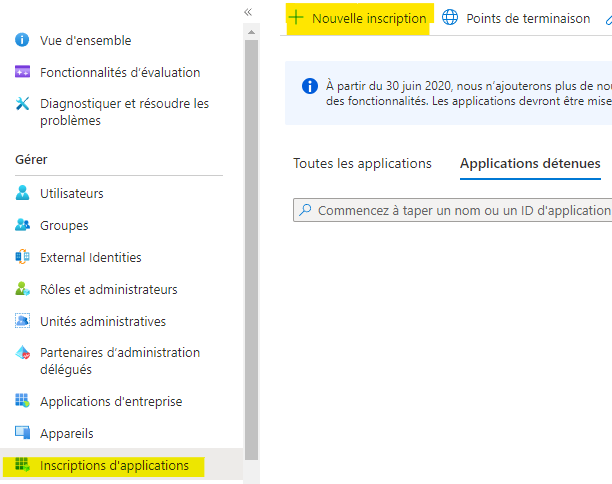The image size is (612, 484).
Task: Click the Applications d'entreprise grid icon
Action: pos(22,402)
